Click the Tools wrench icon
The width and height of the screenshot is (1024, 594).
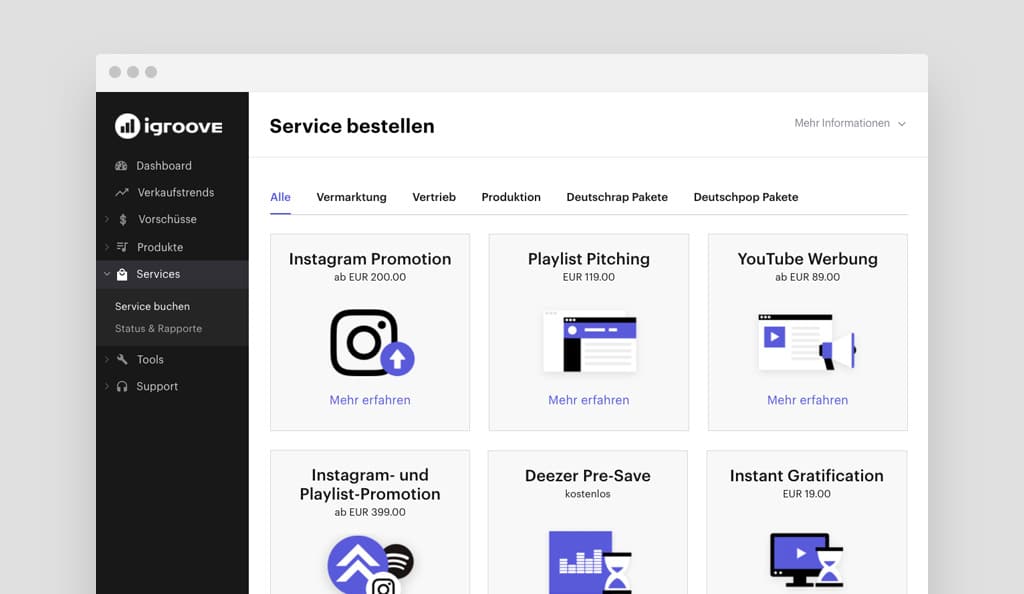122,359
